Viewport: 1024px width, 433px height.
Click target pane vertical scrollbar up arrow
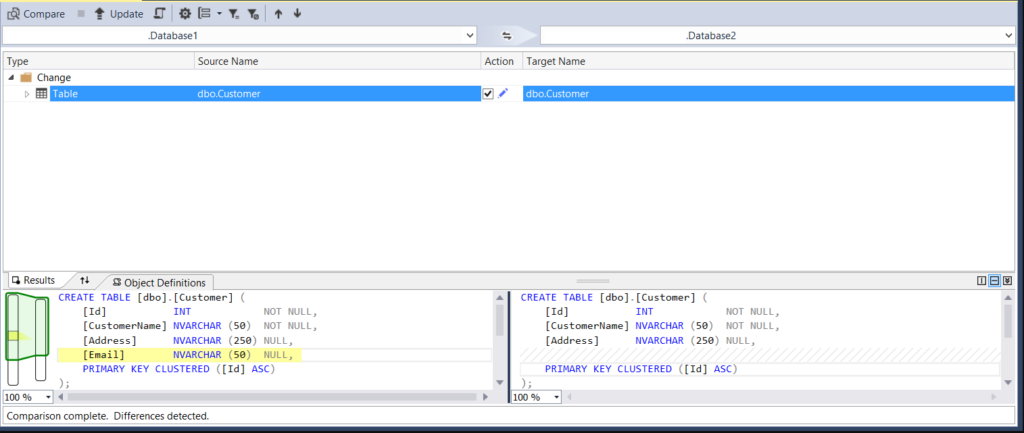pos(1008,297)
